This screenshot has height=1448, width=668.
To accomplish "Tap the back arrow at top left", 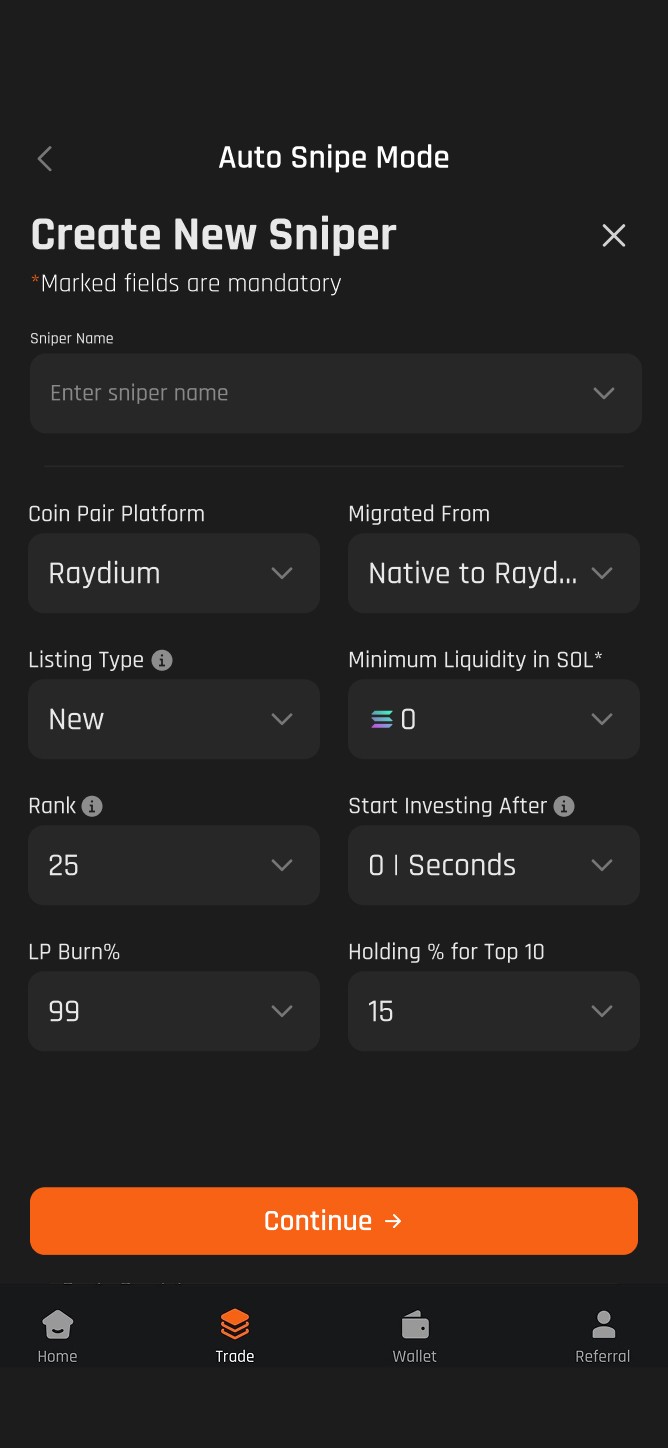I will (44, 158).
